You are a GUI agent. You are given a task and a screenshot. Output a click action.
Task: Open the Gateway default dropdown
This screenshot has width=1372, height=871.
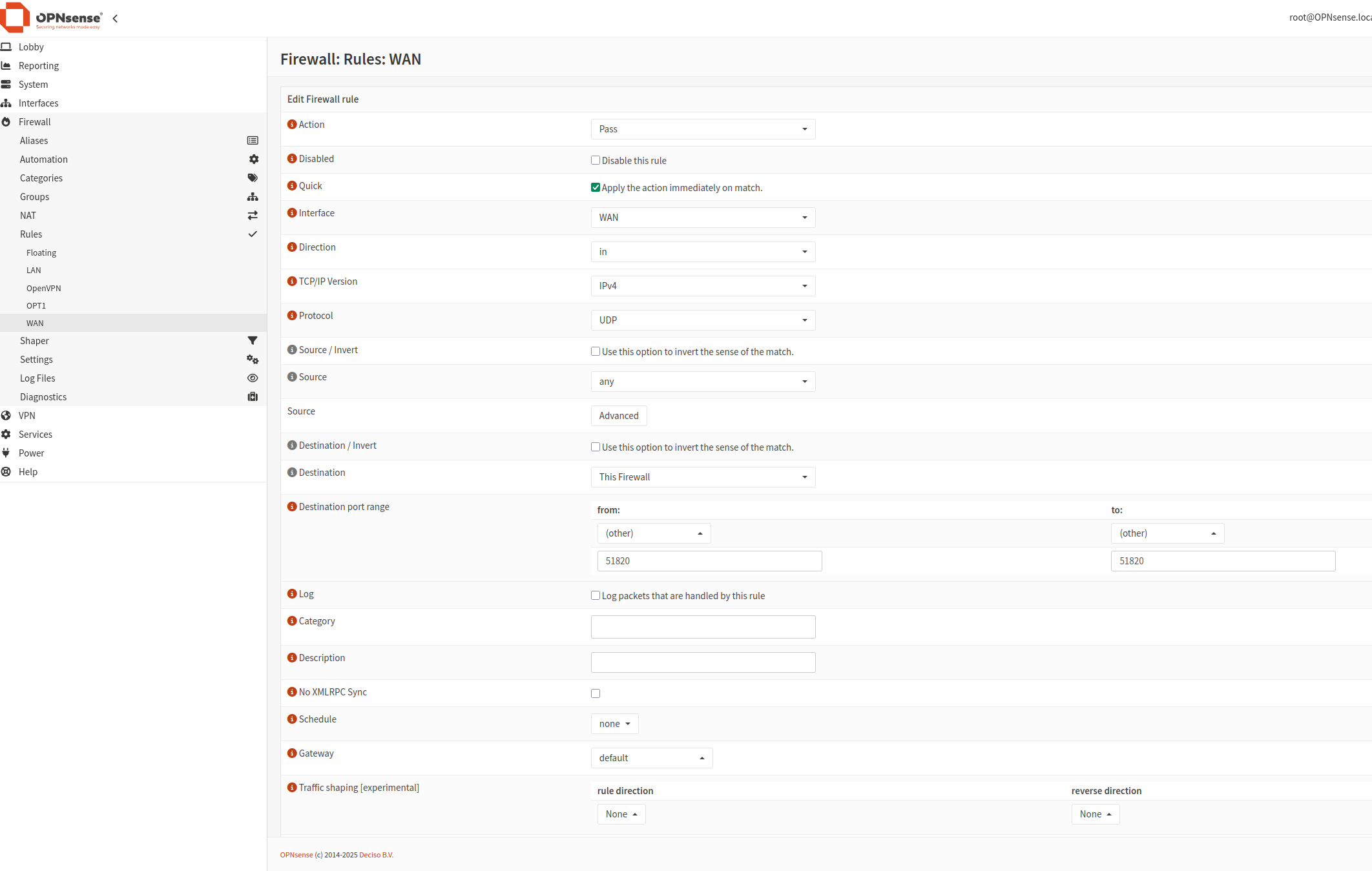click(x=651, y=758)
